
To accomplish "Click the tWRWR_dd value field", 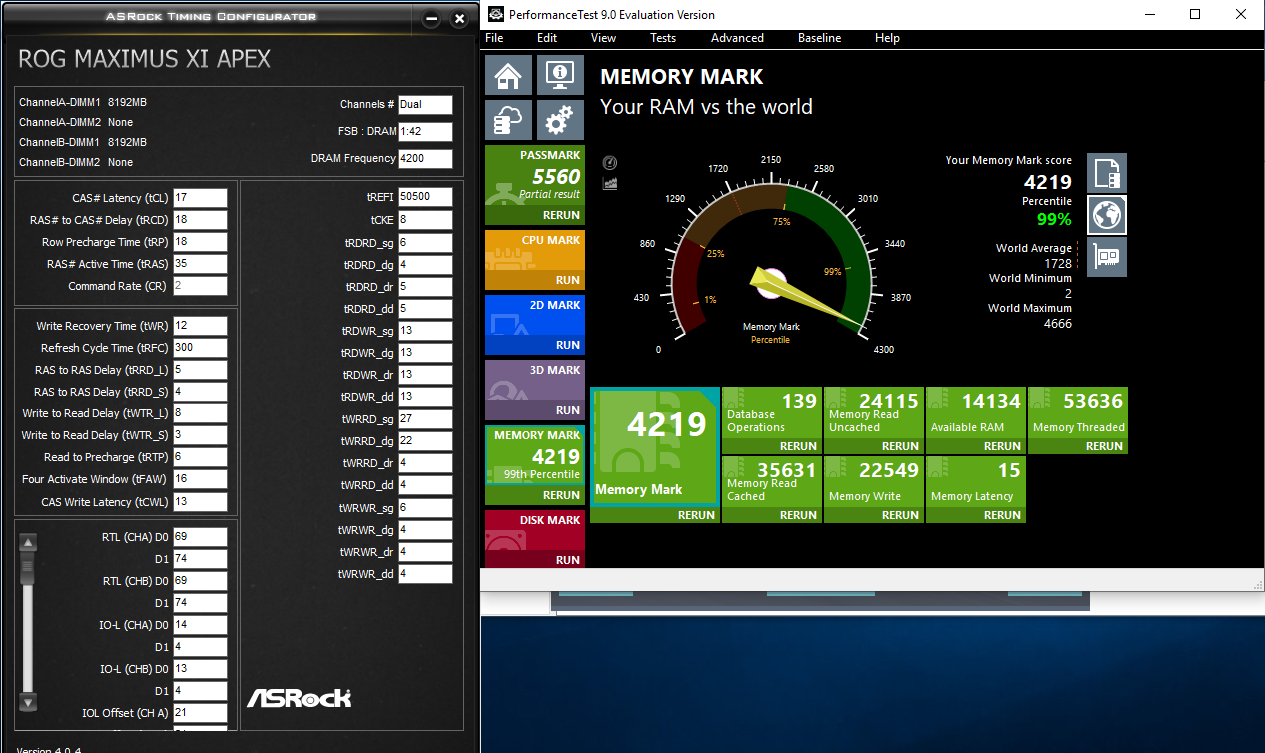I will [425, 573].
